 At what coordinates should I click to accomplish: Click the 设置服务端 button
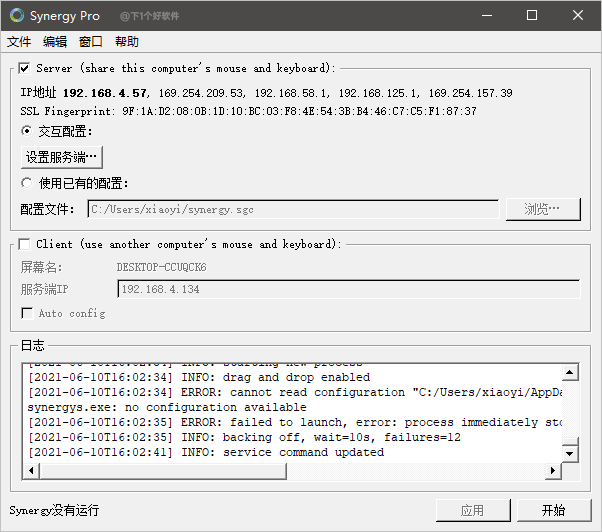click(x=62, y=157)
